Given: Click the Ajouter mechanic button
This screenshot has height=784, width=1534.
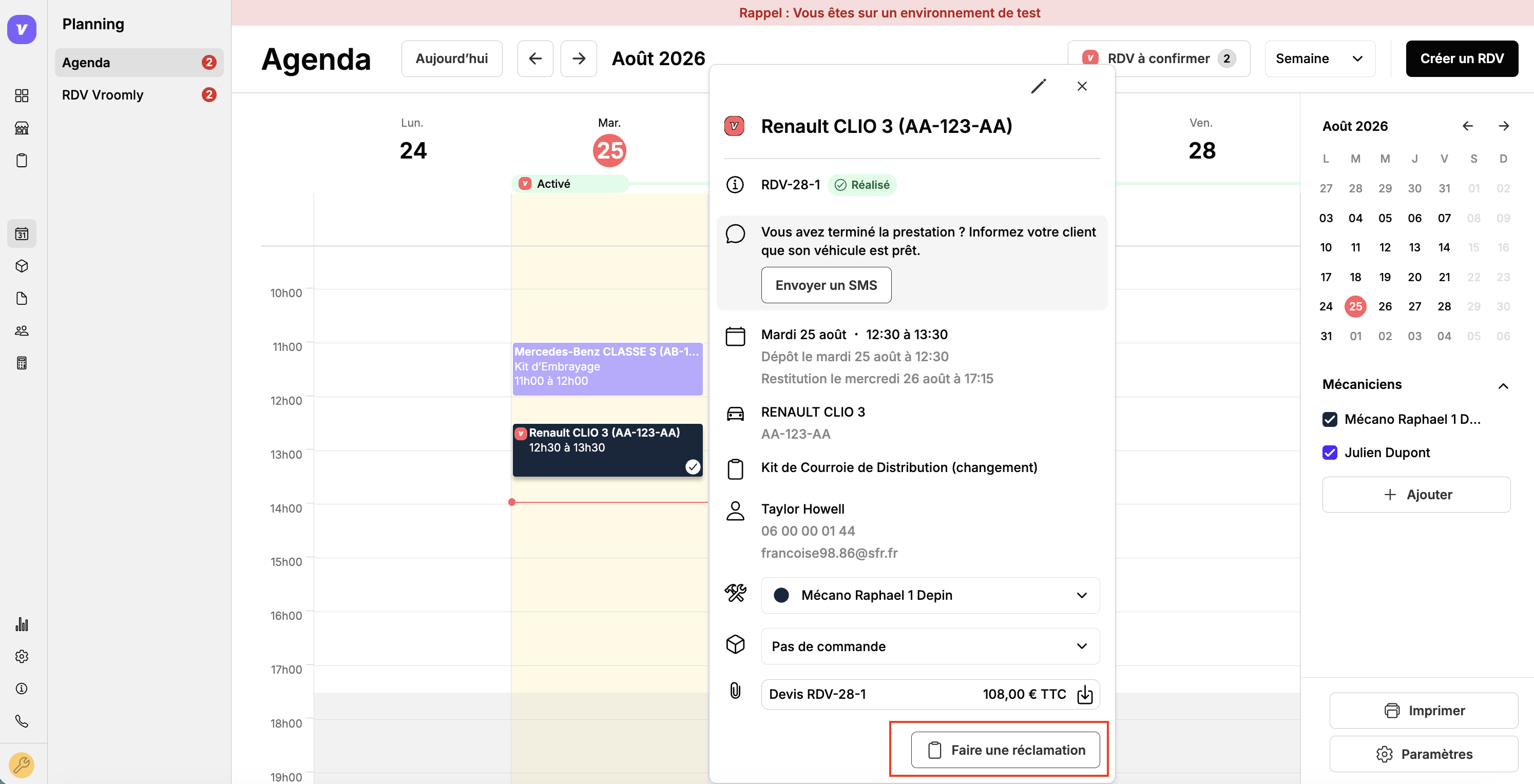Looking at the screenshot, I should coord(1416,495).
